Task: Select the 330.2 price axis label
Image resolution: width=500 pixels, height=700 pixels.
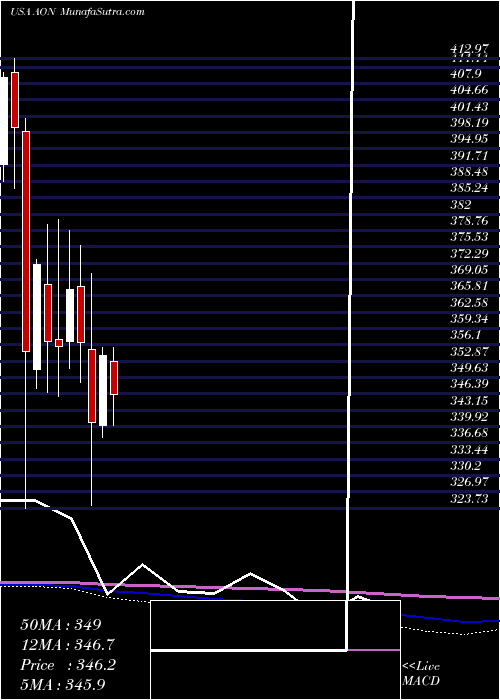Action: point(465,466)
